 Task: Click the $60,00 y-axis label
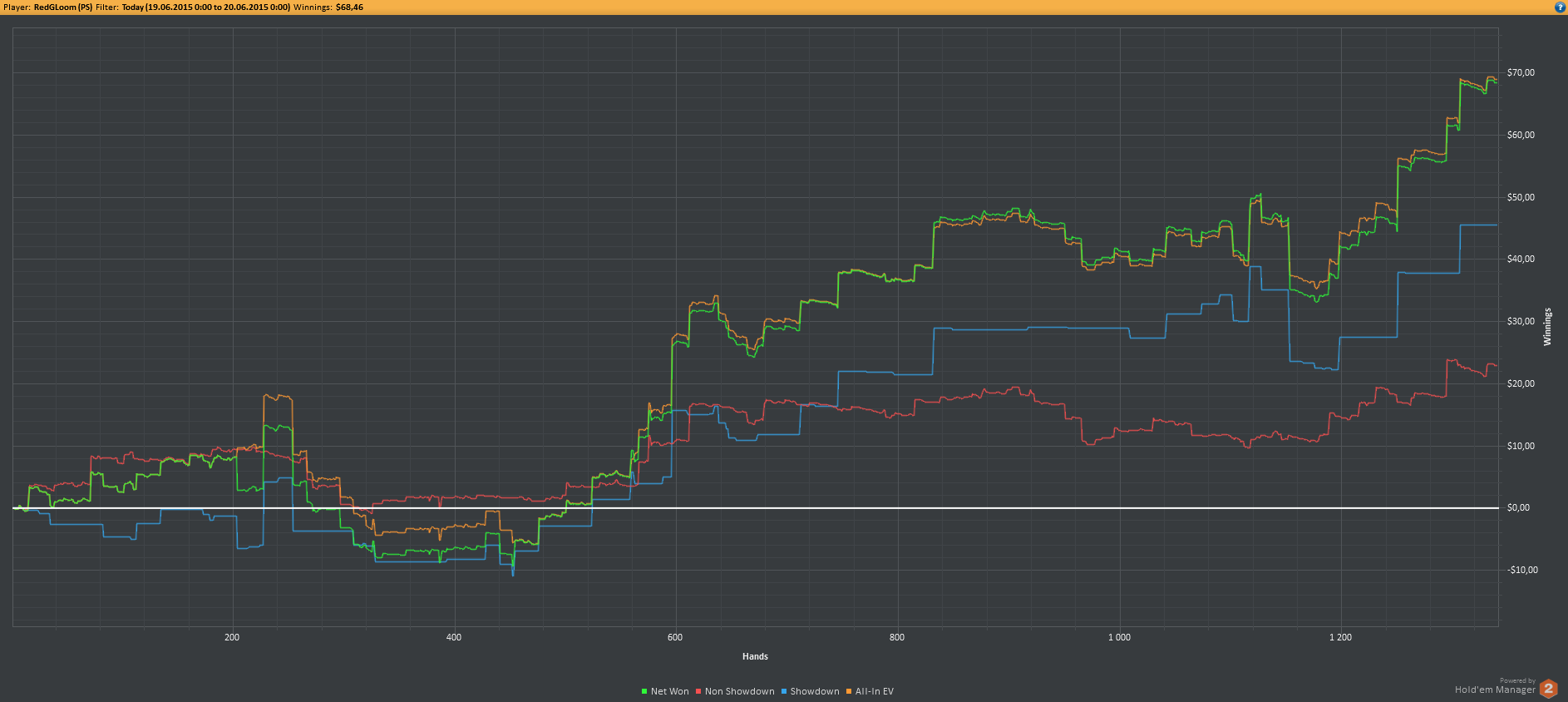[1521, 135]
